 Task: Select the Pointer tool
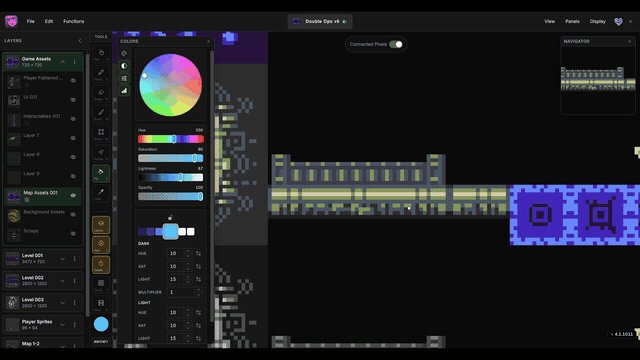(x=101, y=153)
